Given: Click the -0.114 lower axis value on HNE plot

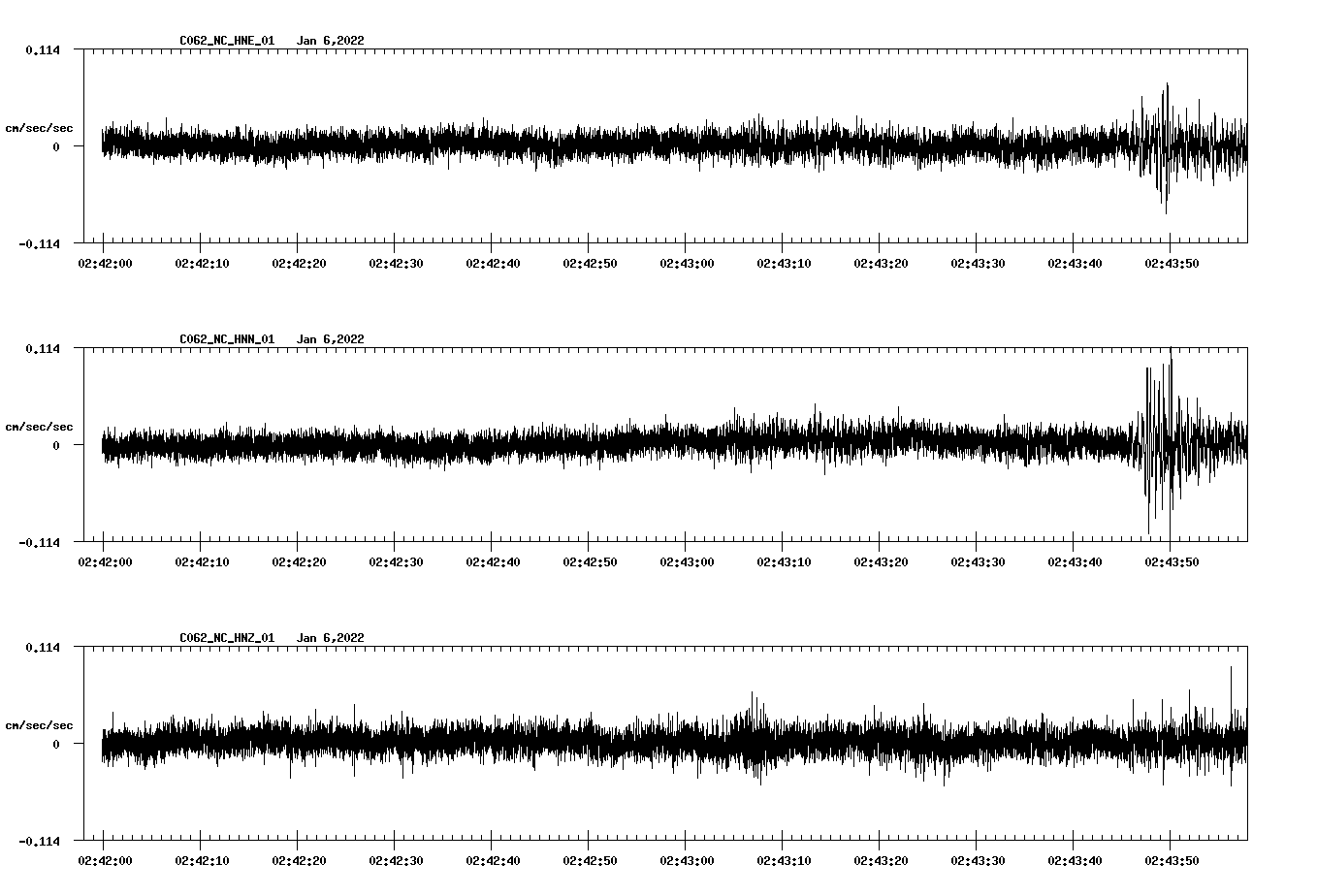Looking at the screenshot, I should 39,243.
